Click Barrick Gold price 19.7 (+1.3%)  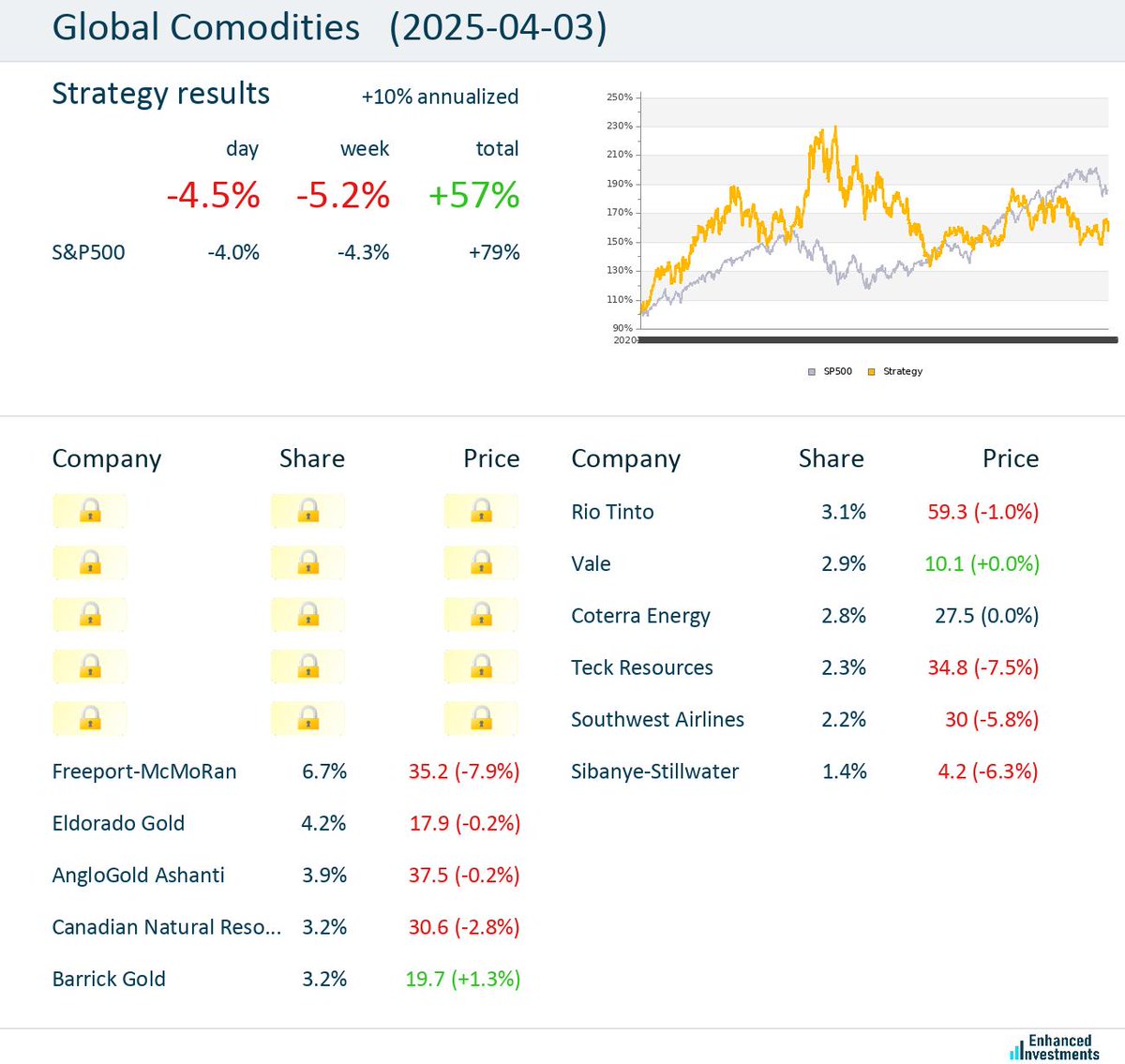(x=462, y=979)
